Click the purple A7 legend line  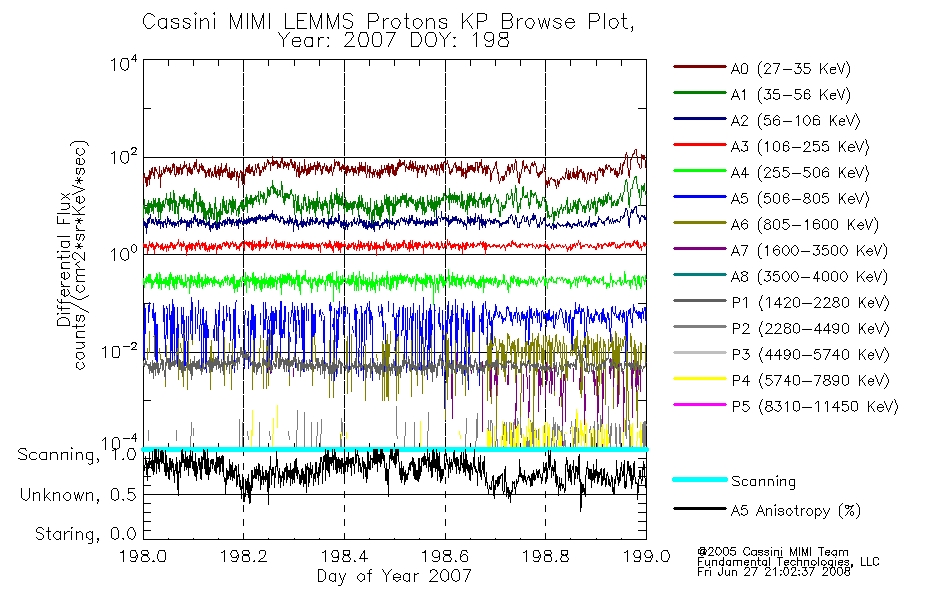(x=699, y=248)
